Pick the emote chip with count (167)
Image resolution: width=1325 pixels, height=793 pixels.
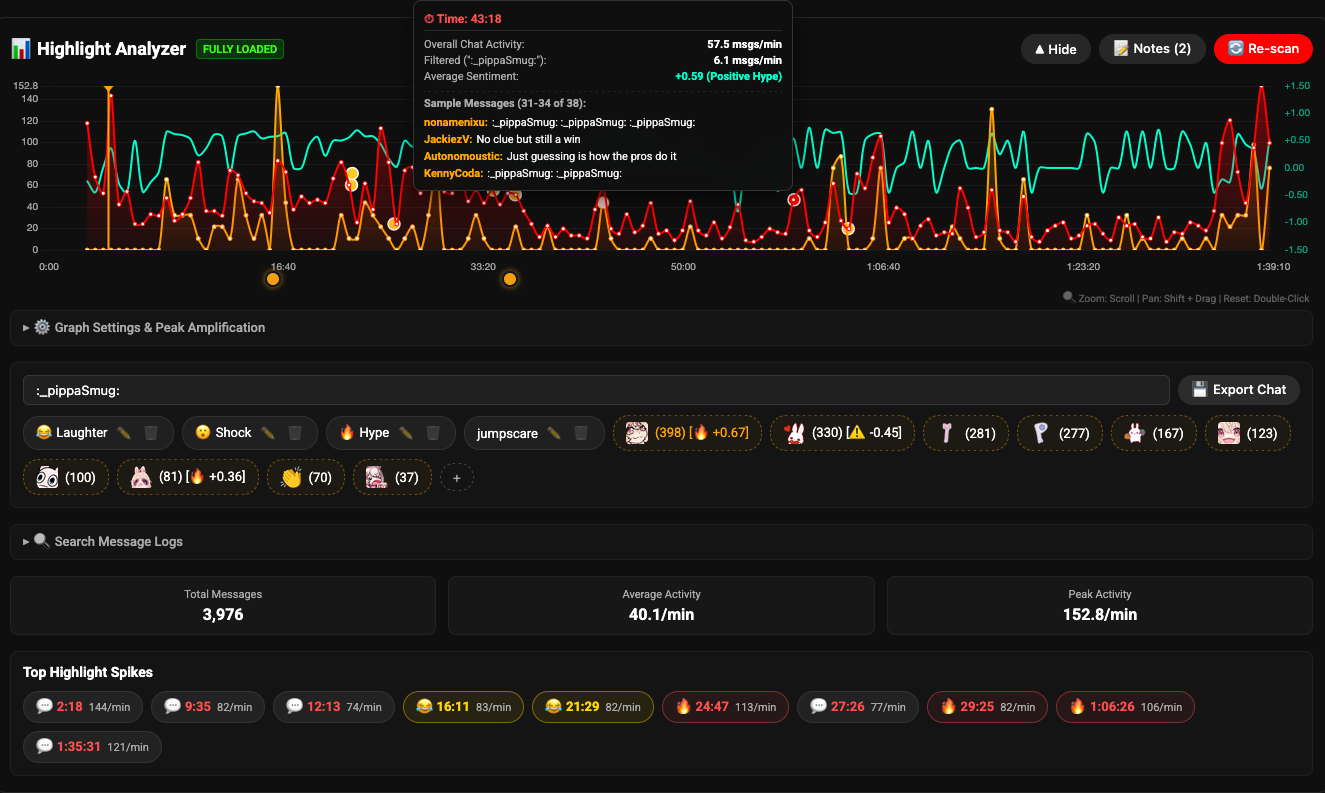[x=1154, y=433]
